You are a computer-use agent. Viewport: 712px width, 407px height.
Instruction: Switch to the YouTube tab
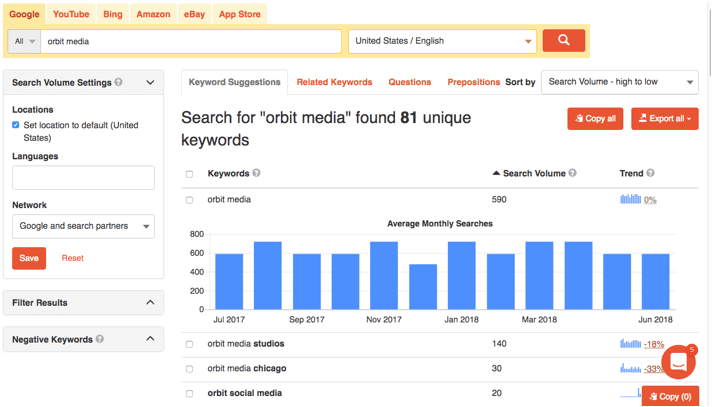71,14
